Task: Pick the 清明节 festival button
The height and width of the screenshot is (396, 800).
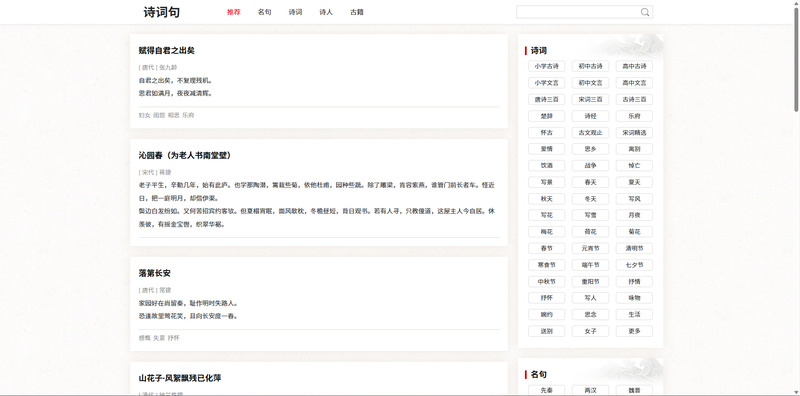Action: click(634, 249)
